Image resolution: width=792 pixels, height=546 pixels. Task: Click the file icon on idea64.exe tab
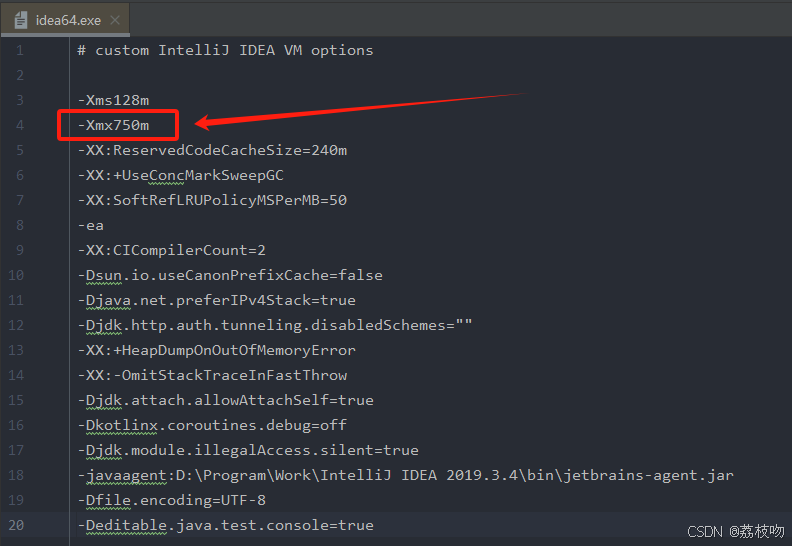(21, 20)
